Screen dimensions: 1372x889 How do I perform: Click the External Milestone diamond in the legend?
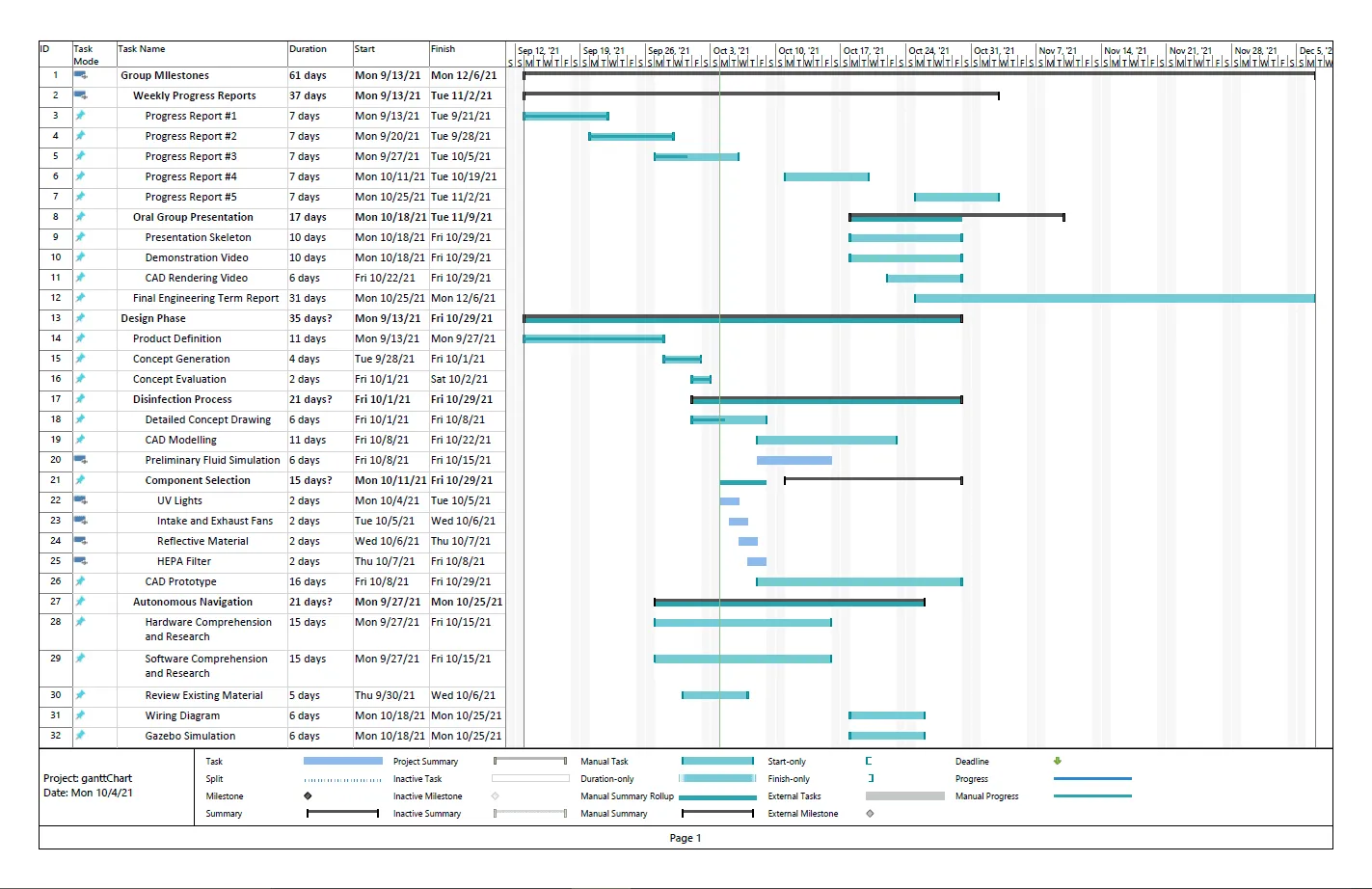click(870, 814)
